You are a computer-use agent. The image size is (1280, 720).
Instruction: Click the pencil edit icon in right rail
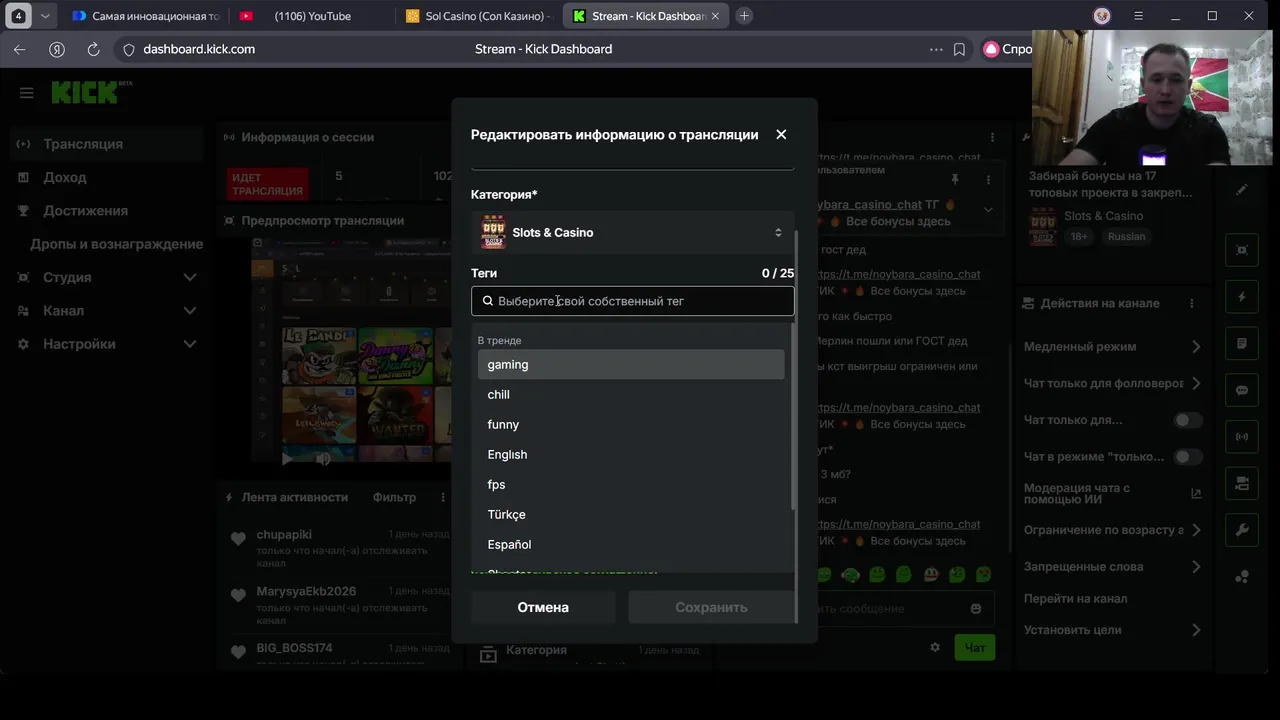click(x=1242, y=190)
